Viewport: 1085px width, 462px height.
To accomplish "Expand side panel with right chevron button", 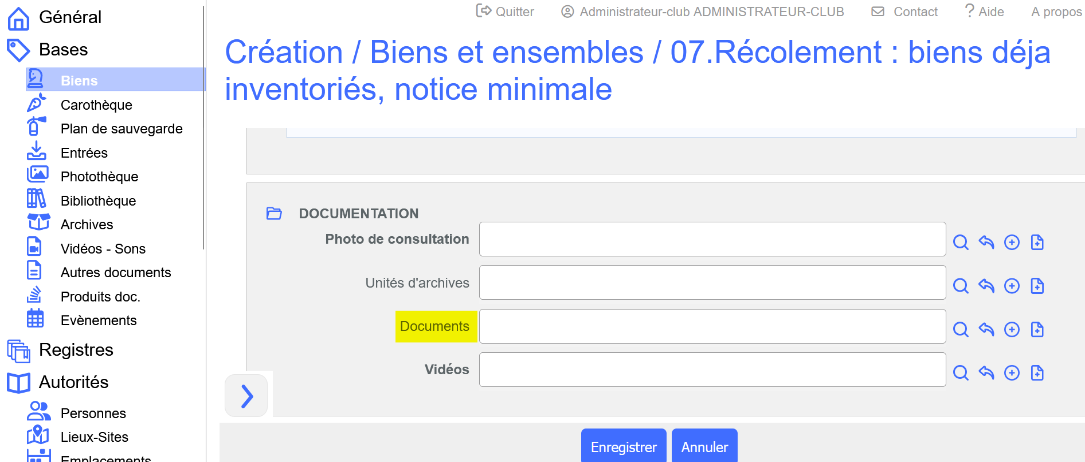I will [x=247, y=396].
